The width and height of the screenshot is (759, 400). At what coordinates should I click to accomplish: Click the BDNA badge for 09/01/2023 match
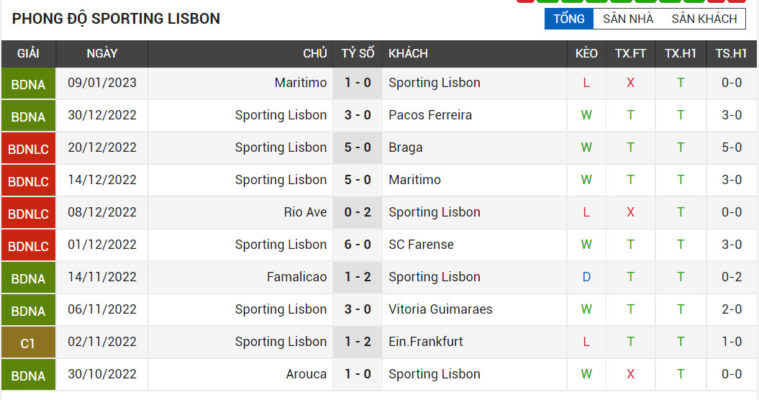tap(28, 84)
